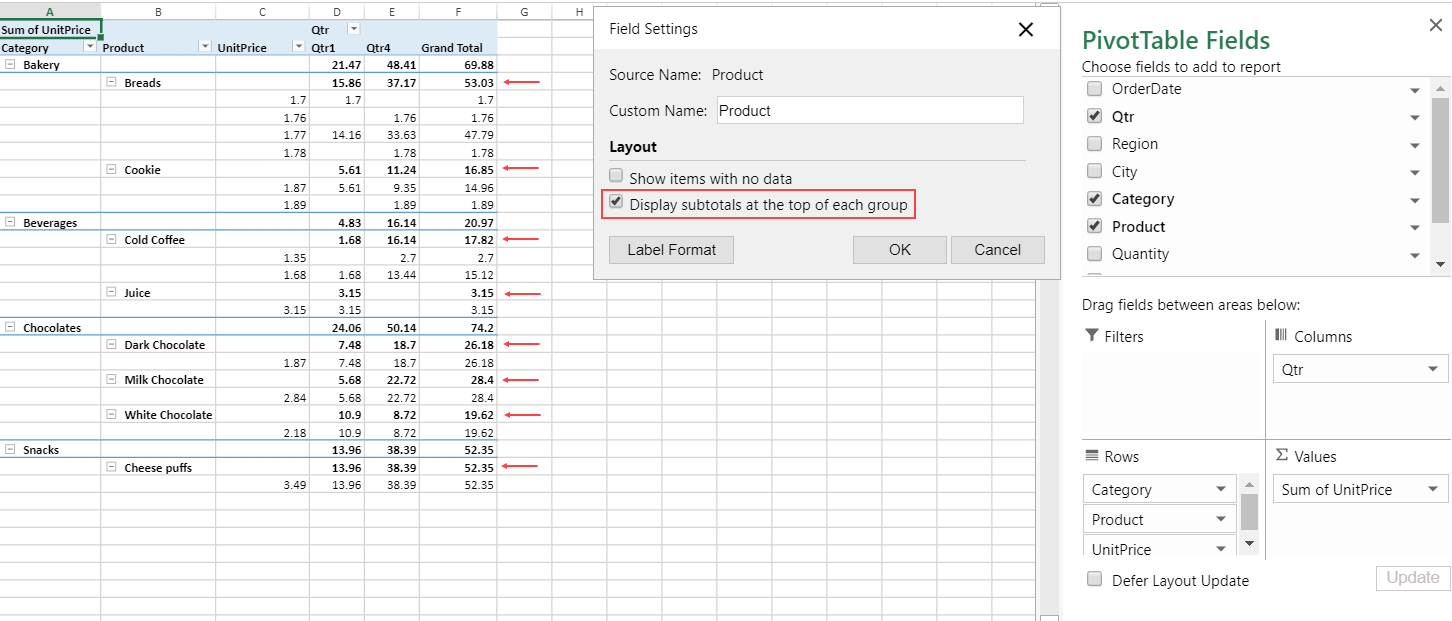The width and height of the screenshot is (1452, 621).
Task: Cancel the Field Settings dialog
Action: point(998,250)
